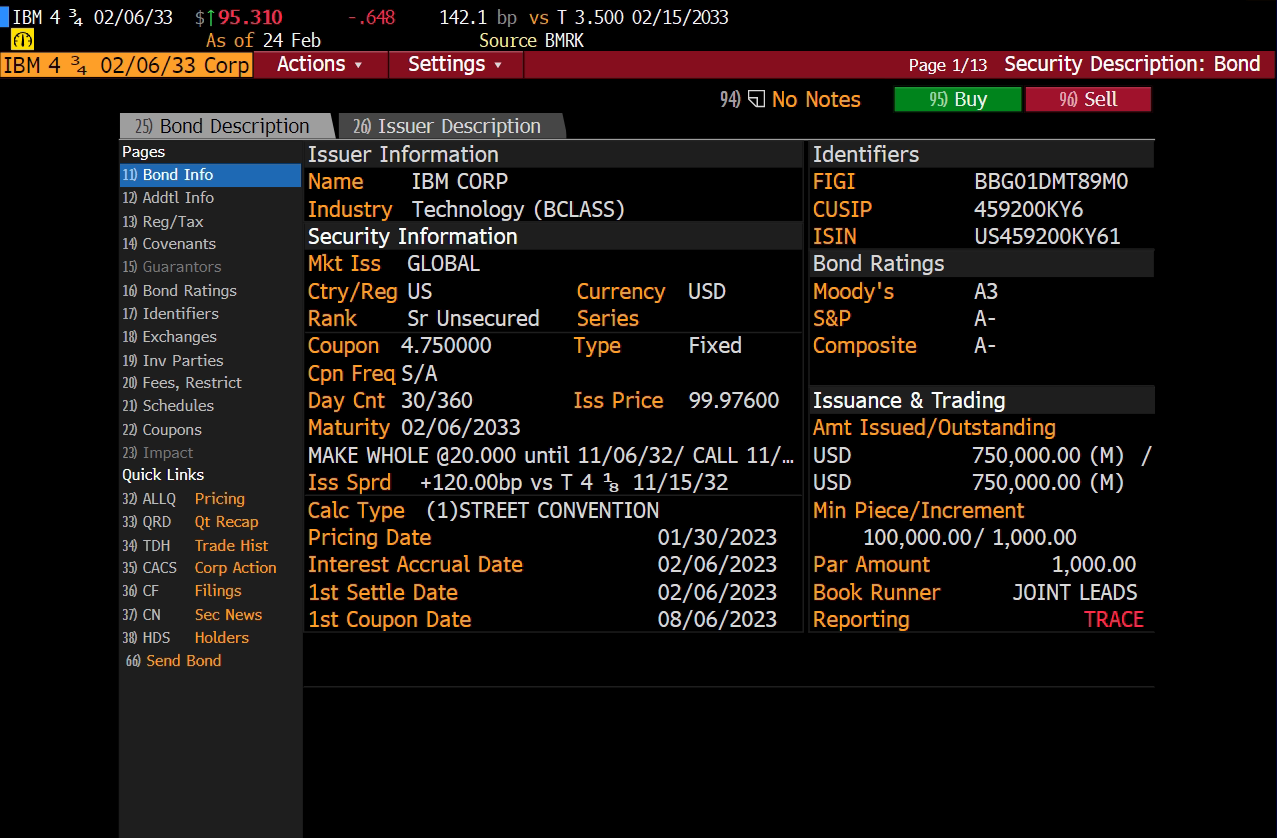This screenshot has height=838, width=1277.
Task: Click the Min Piece value 100,000.00/ 1,000.00
Action: pyautogui.click(x=969, y=538)
